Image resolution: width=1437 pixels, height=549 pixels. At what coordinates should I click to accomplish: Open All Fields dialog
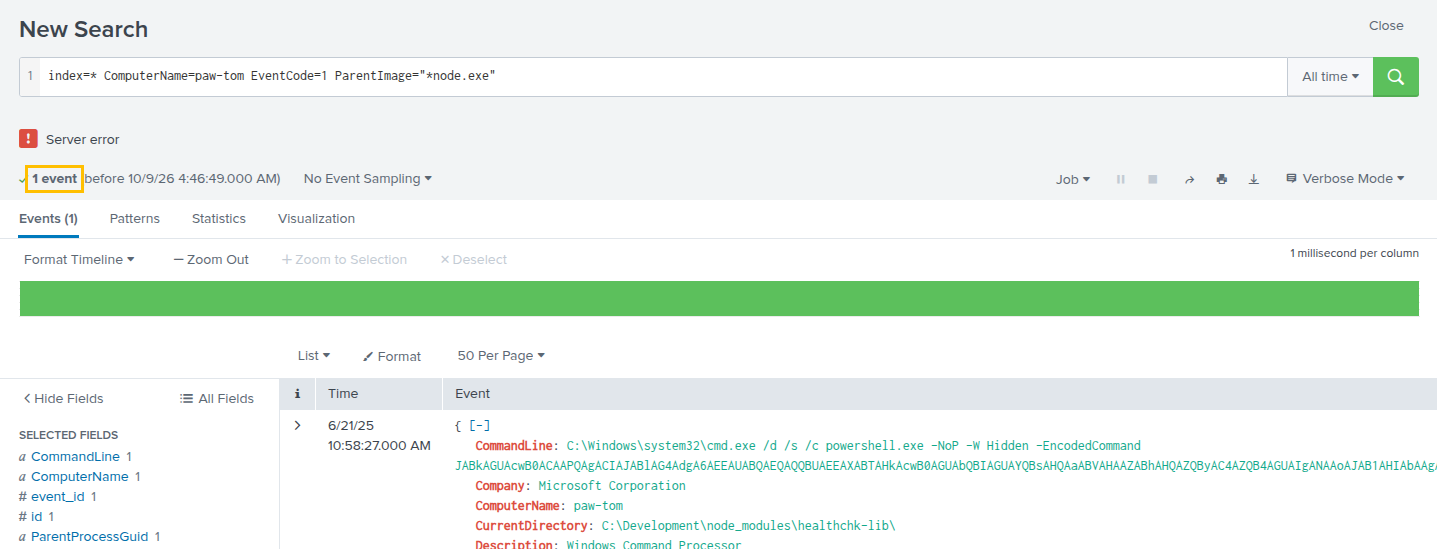pyautogui.click(x=217, y=398)
